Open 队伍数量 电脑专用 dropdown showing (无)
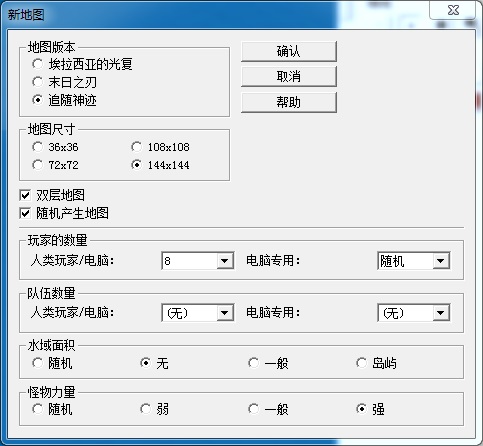Viewport: 483px width, 446px height. point(414,312)
